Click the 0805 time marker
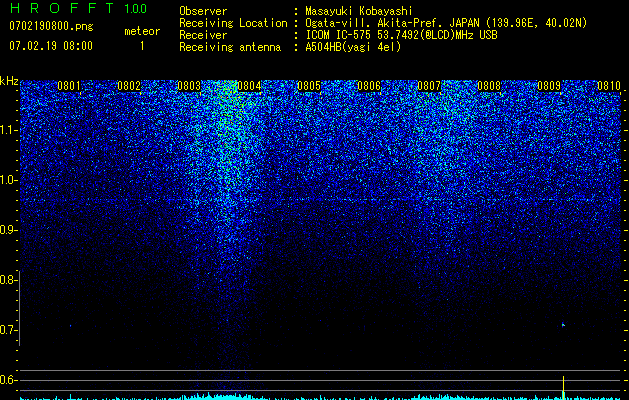Image resolution: width=629 pixels, height=400 pixels. 309,86
